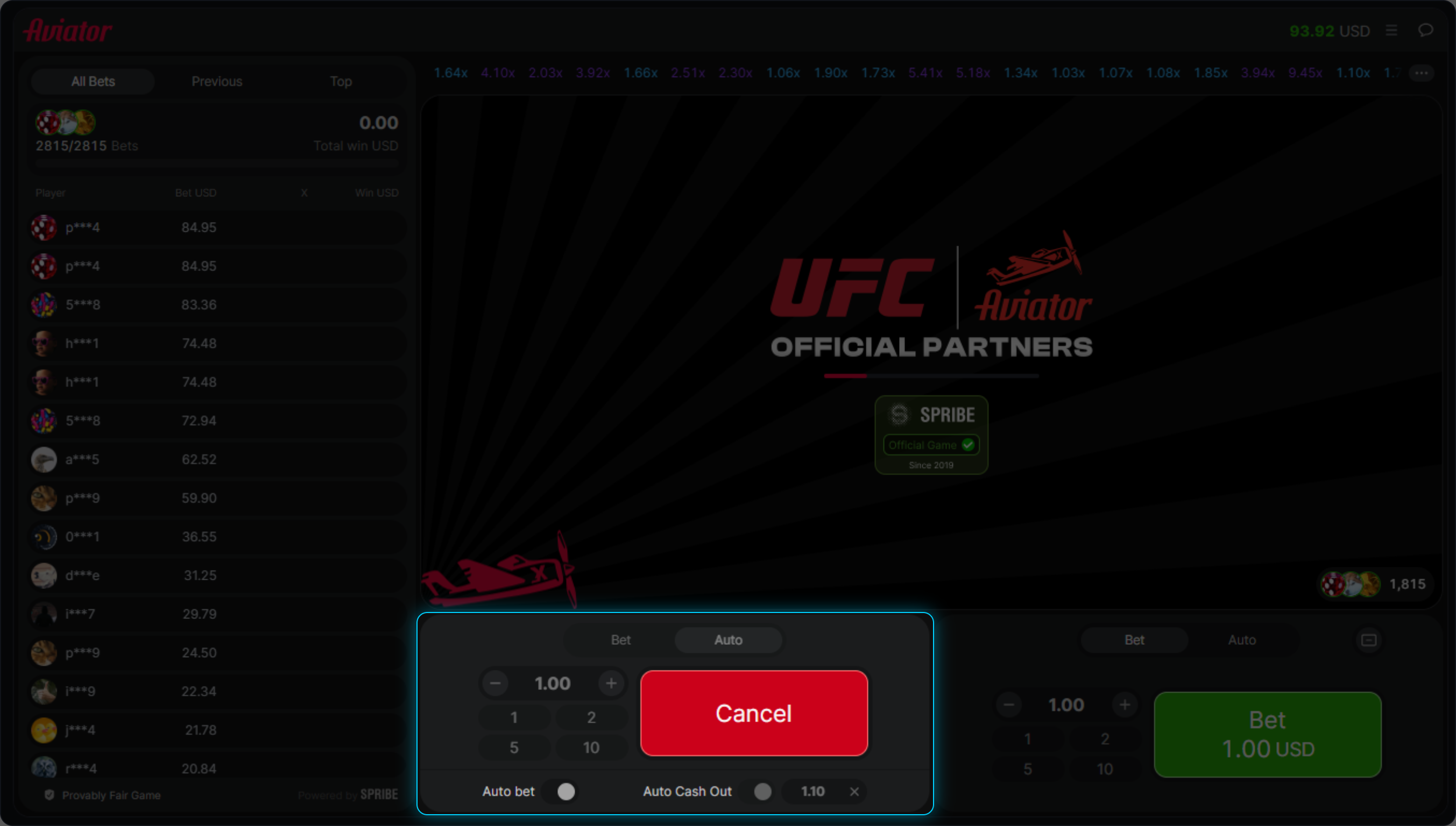Expand round history with the three-dots button
The height and width of the screenshot is (826, 1456).
tap(1422, 73)
